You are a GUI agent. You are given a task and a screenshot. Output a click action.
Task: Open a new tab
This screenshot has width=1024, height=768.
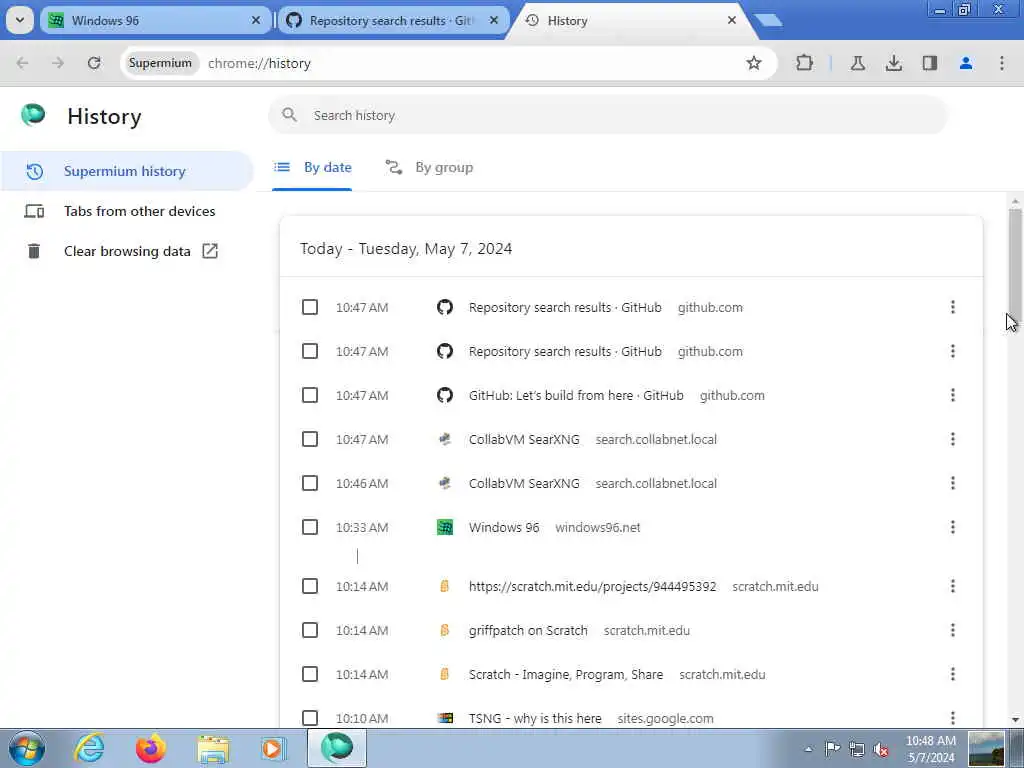768,21
